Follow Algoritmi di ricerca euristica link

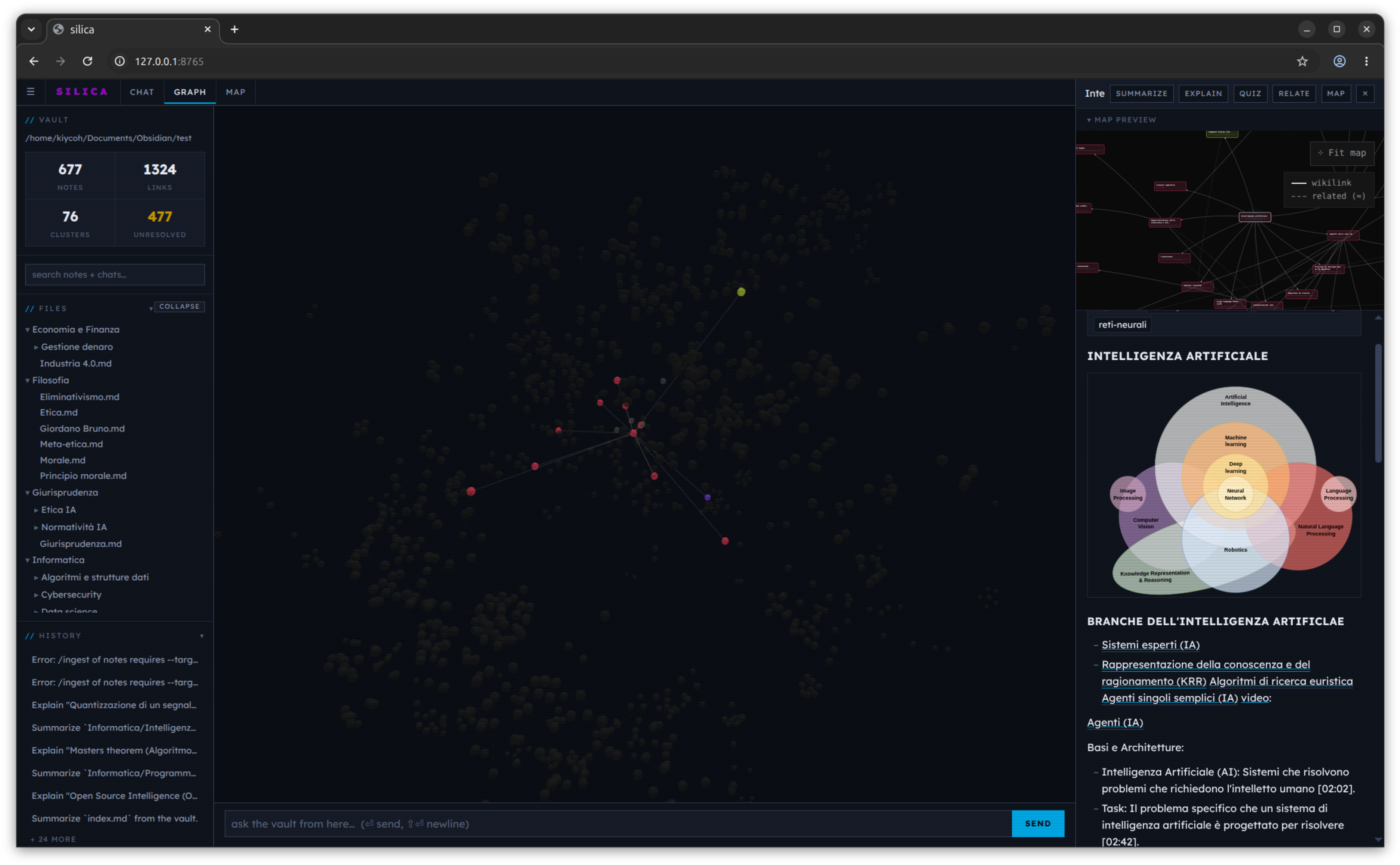tap(1281, 681)
